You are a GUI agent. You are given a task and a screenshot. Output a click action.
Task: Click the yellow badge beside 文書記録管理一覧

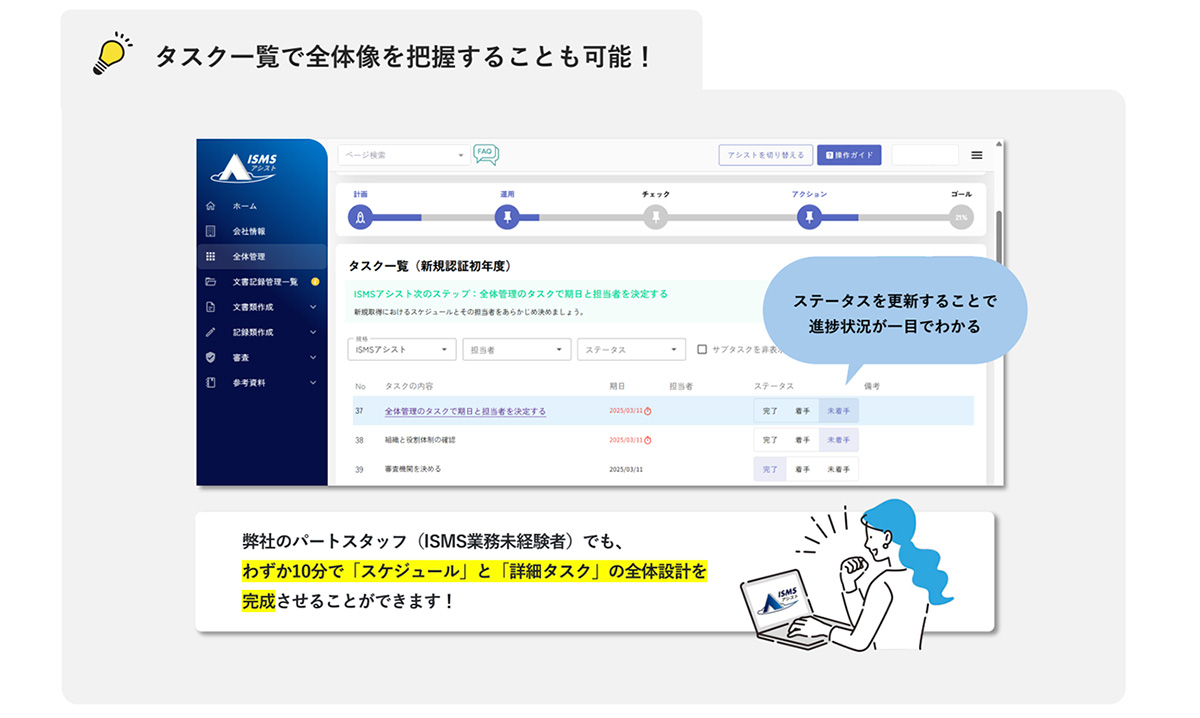pos(315,282)
